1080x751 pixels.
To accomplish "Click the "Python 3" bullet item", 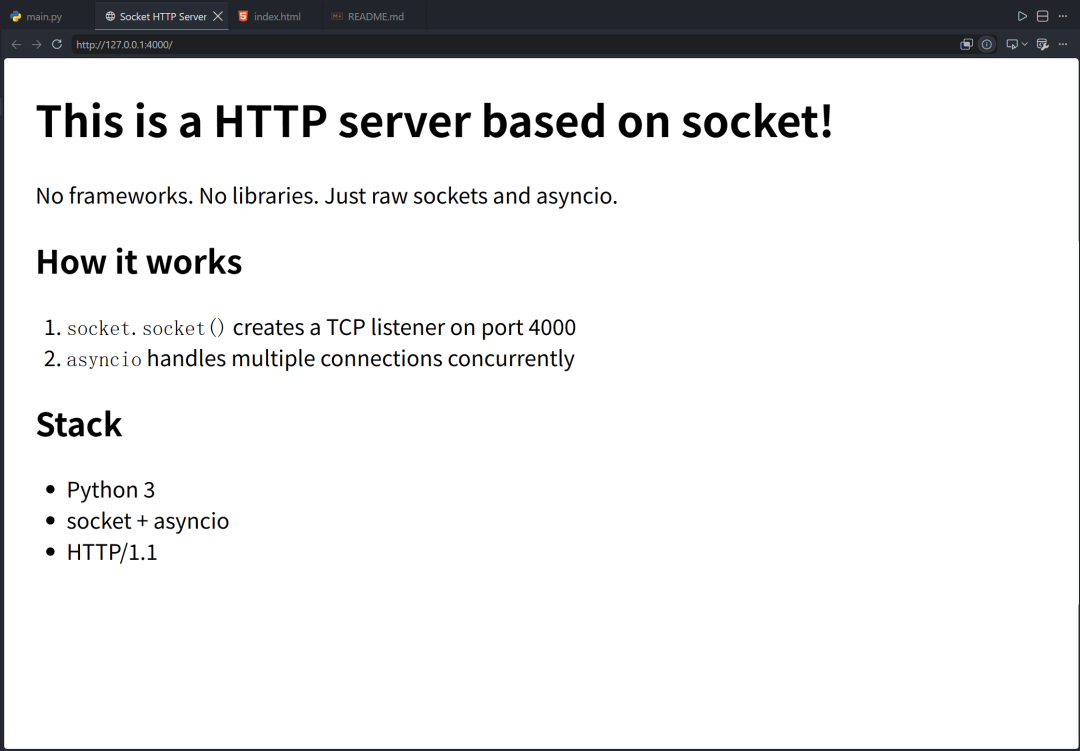I will (111, 490).
